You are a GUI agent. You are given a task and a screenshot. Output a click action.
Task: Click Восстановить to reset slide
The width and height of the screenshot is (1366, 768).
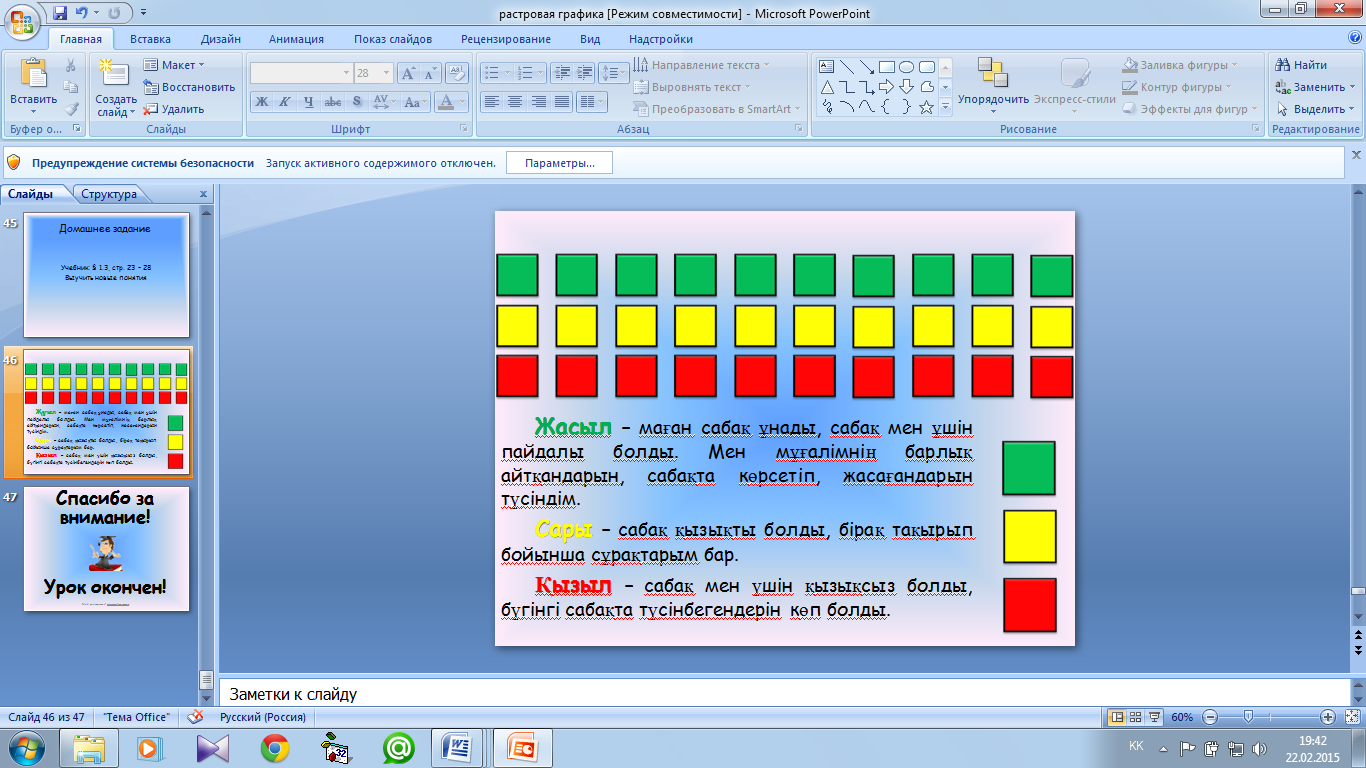[x=189, y=87]
